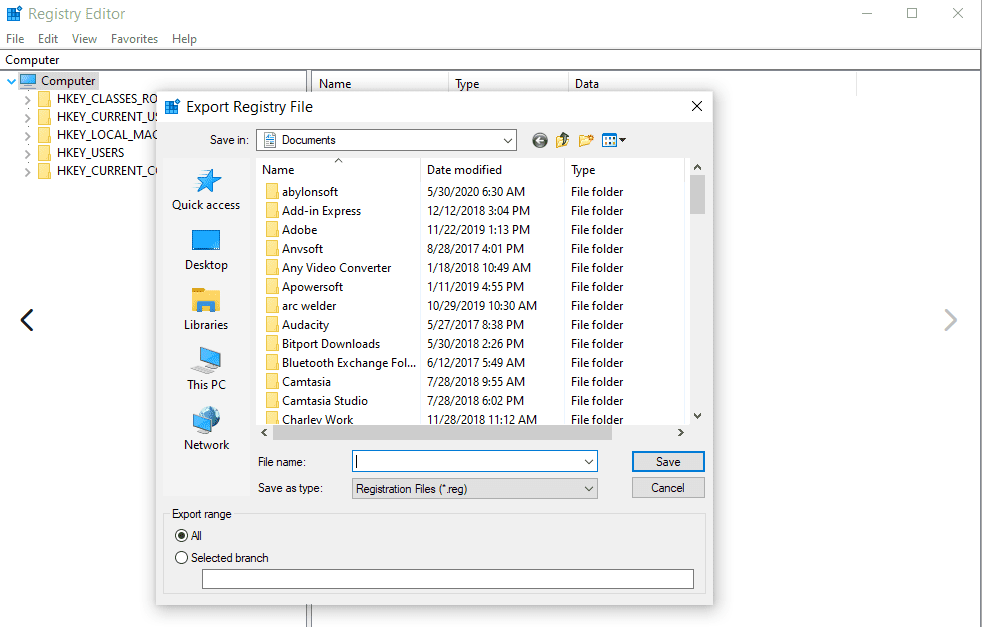Click the Registry Editor app icon
The width and height of the screenshot is (982, 627).
click(14, 13)
